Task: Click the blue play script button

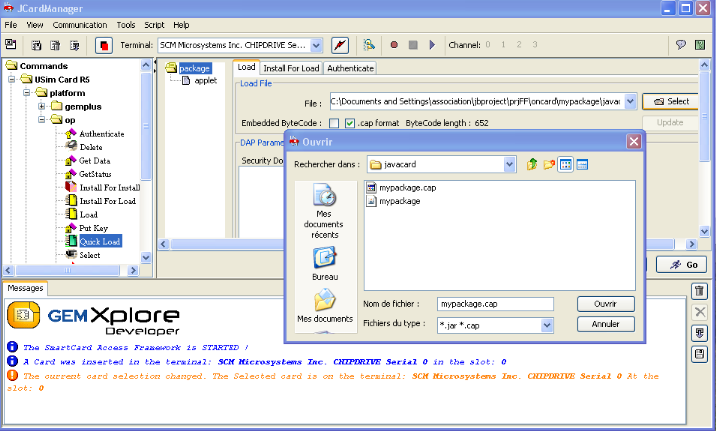Action: pyautogui.click(x=432, y=45)
